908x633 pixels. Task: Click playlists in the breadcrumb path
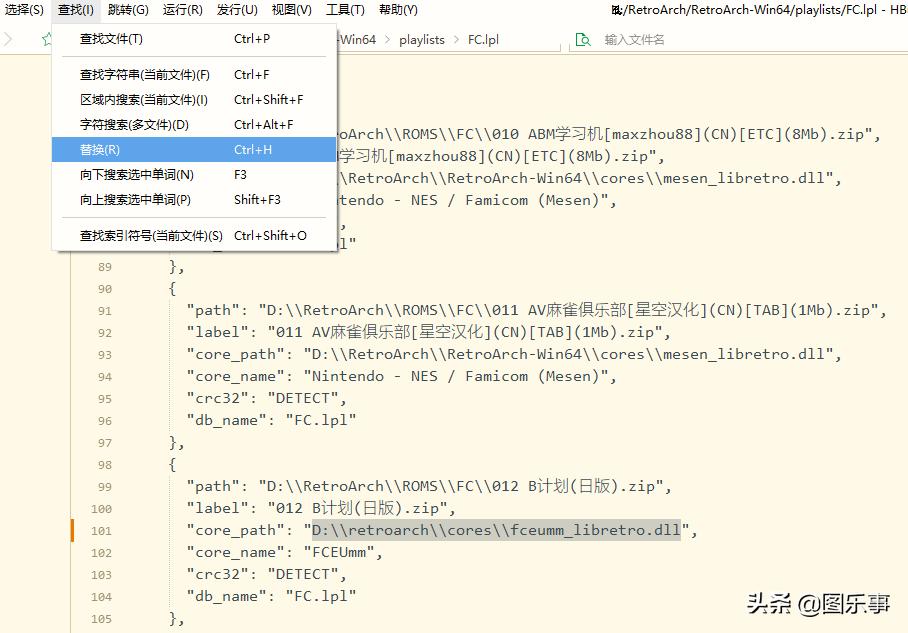coord(421,39)
